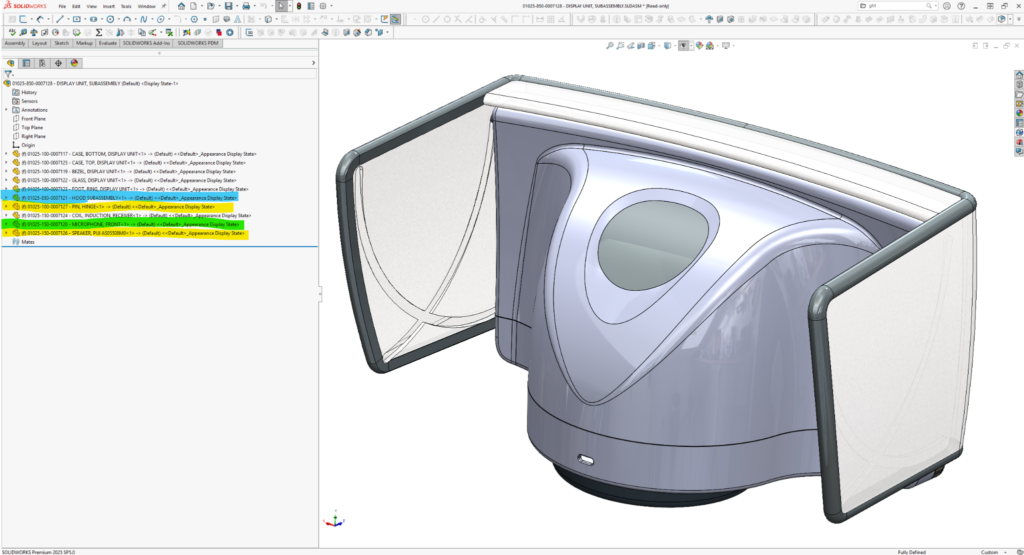Image resolution: width=1024 pixels, height=555 pixels.
Task: Select the COIL, INDUCTION, RECEIVER component row
Action: pos(132,215)
